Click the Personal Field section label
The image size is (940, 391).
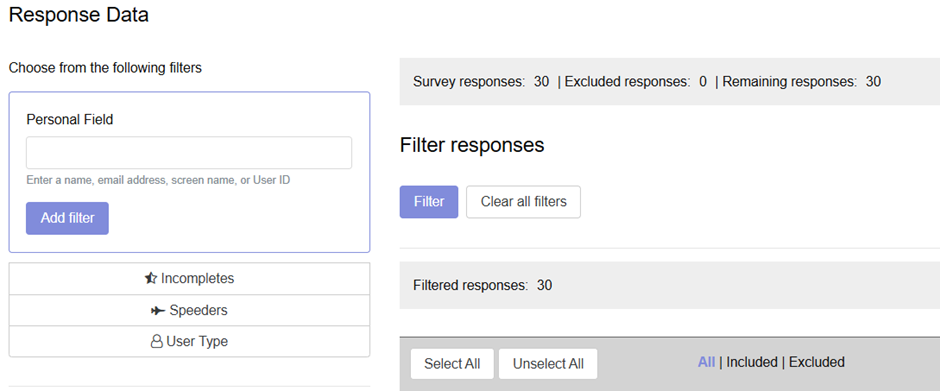(70, 119)
